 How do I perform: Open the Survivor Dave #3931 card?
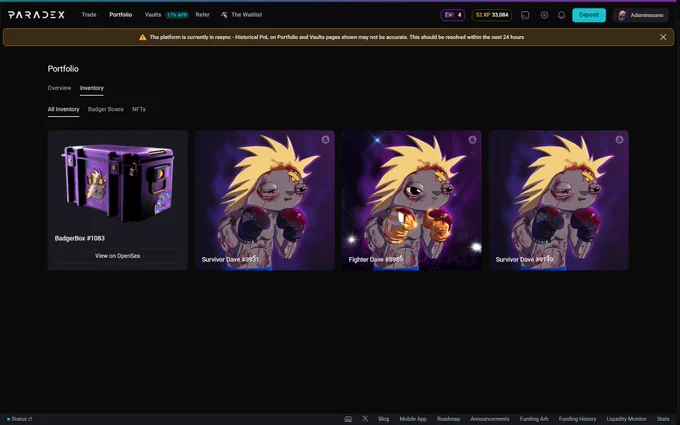coord(265,200)
